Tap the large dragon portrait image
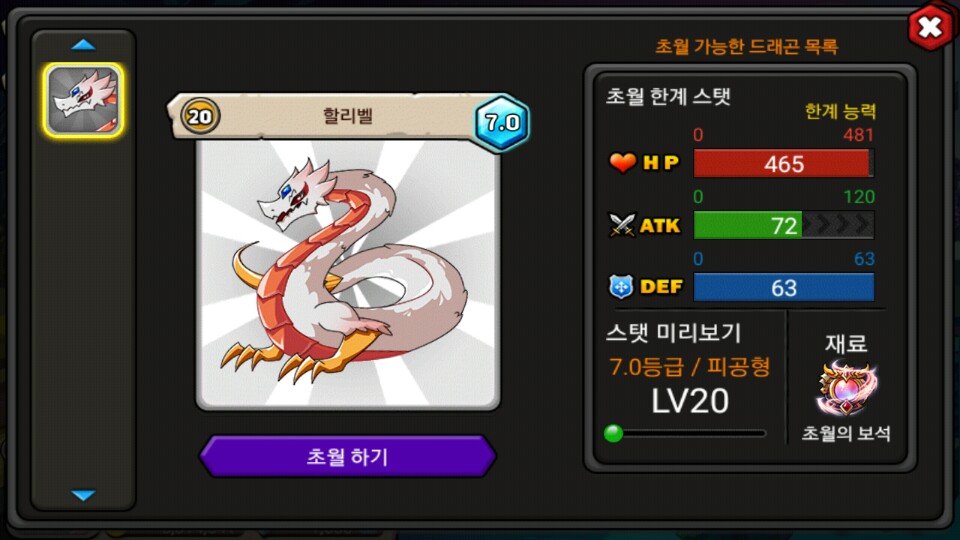 coord(348,274)
